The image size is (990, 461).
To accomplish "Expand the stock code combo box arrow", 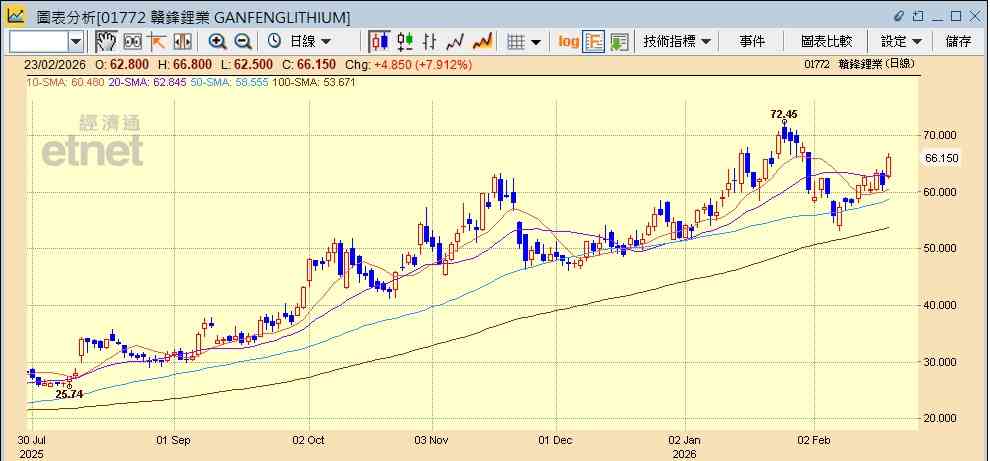I will 76,42.
